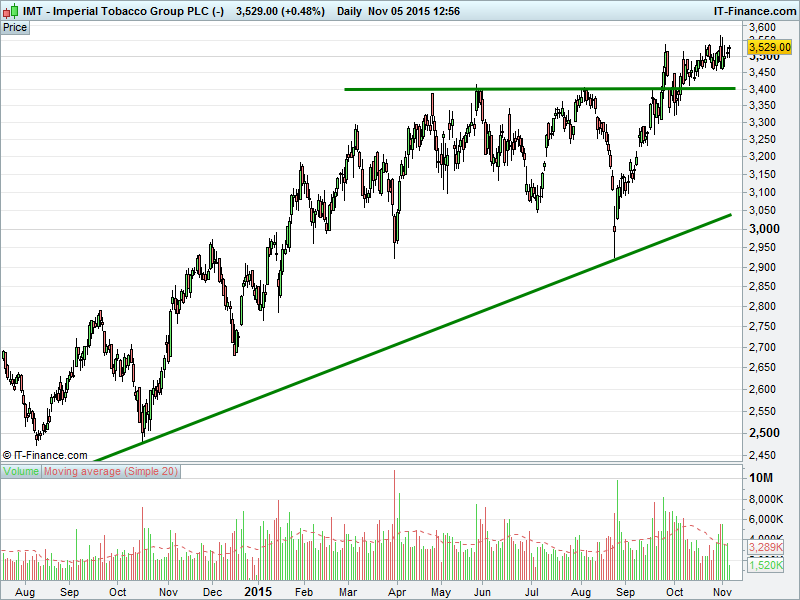Viewport: 800px width, 600px height.
Task: Click the © IT-Finance.com watermark
Action: [45, 454]
